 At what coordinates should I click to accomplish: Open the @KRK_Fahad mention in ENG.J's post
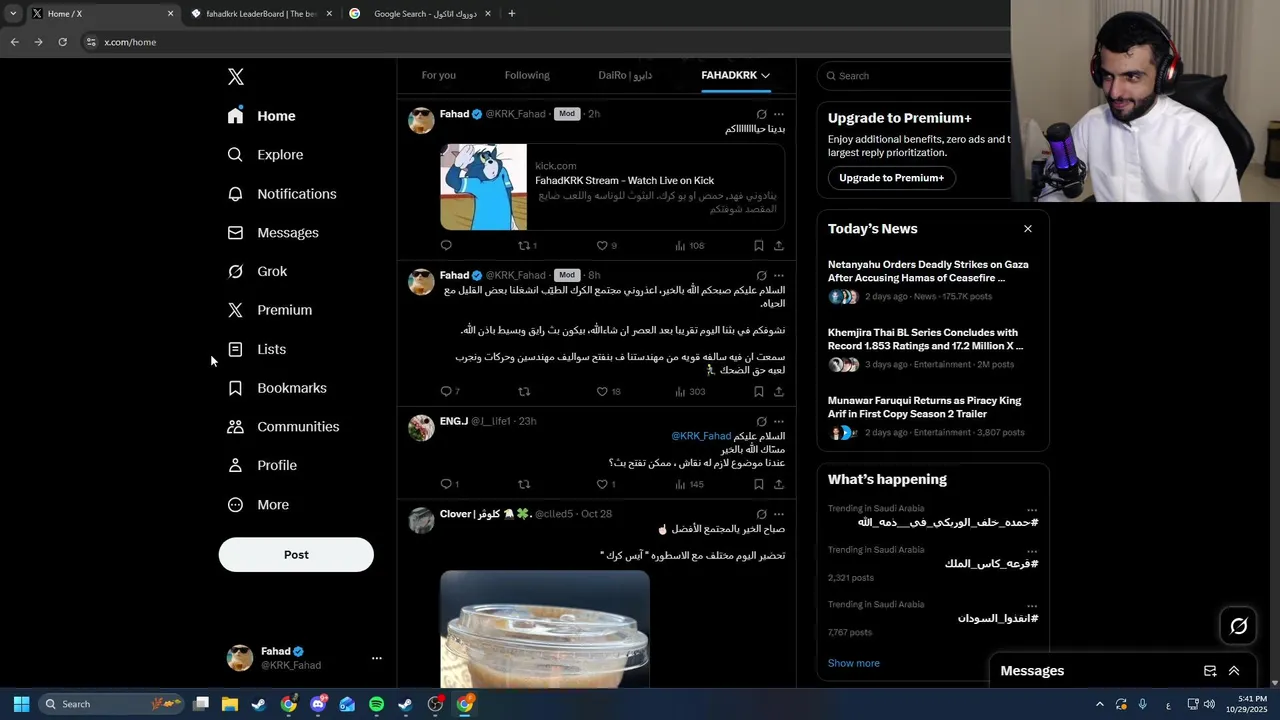(x=701, y=436)
